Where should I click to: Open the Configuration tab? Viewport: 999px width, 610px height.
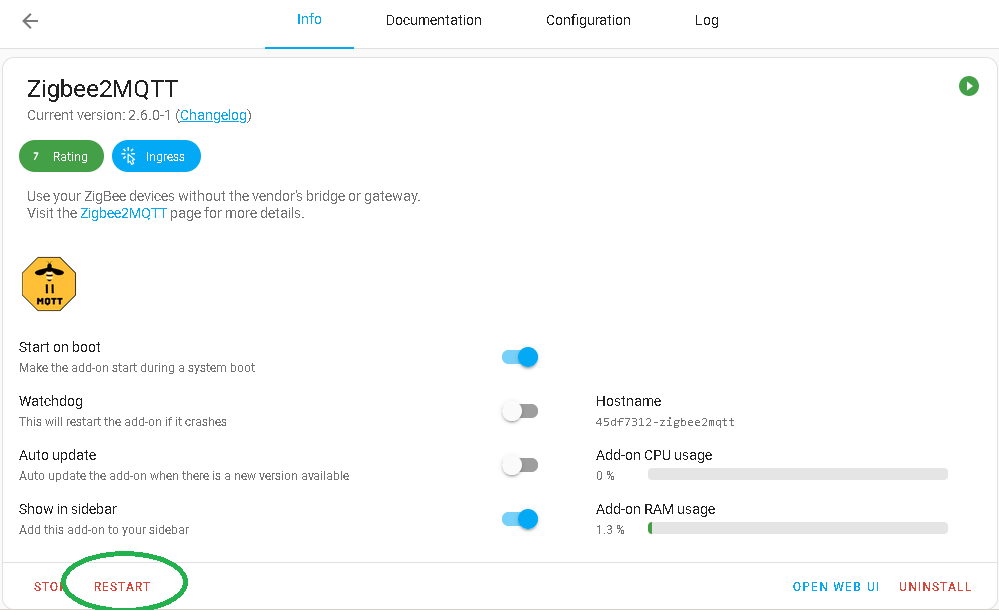tap(588, 20)
